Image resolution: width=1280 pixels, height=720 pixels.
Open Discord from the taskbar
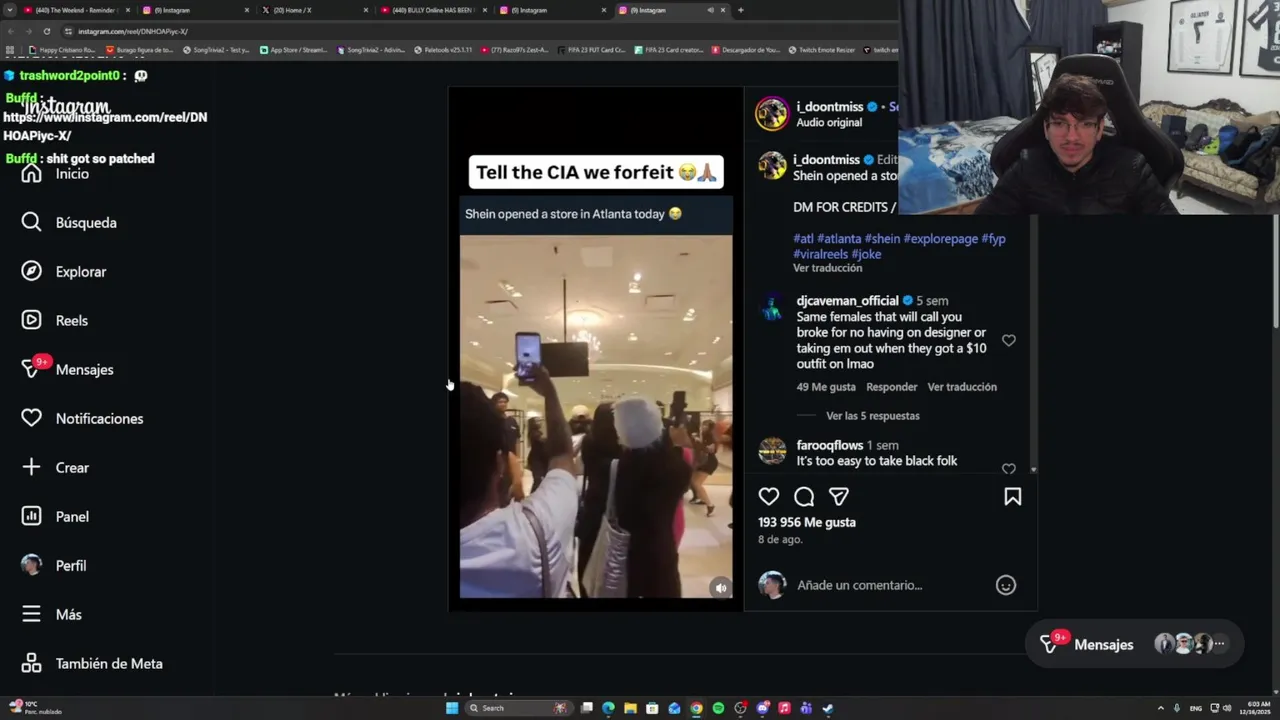(762, 708)
